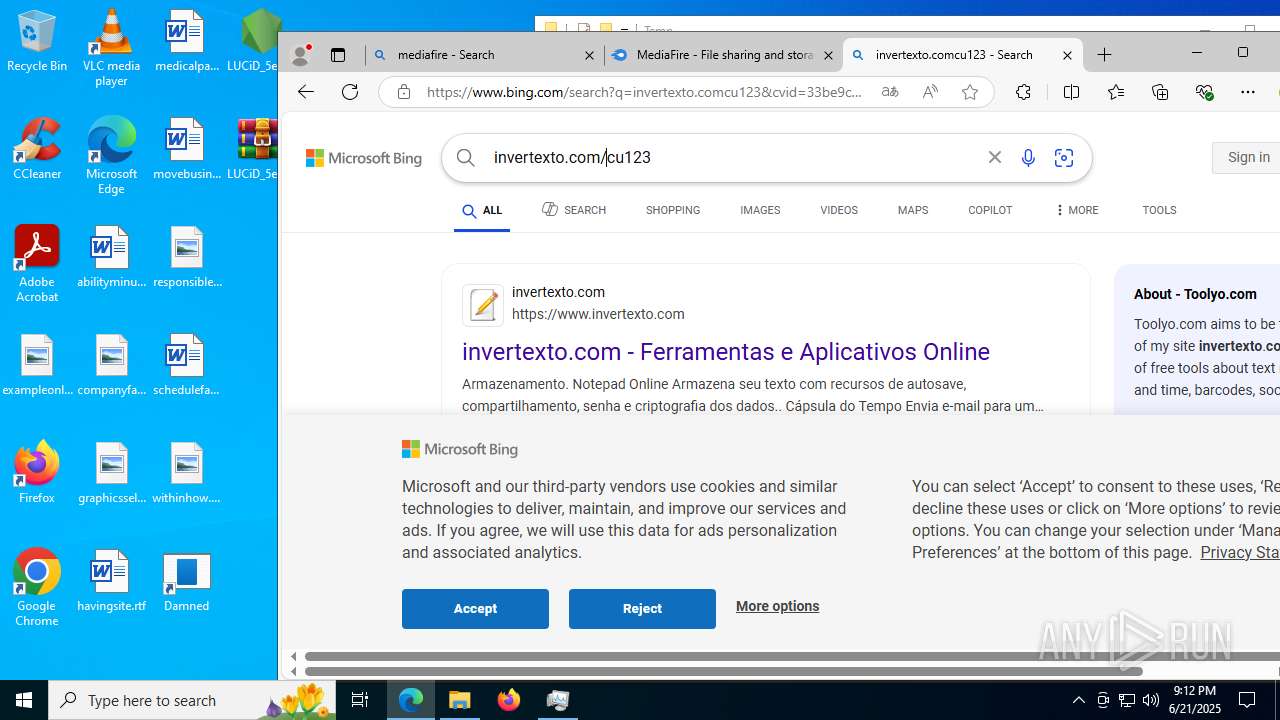Launch Google Chrome desktop shortcut

37,587
